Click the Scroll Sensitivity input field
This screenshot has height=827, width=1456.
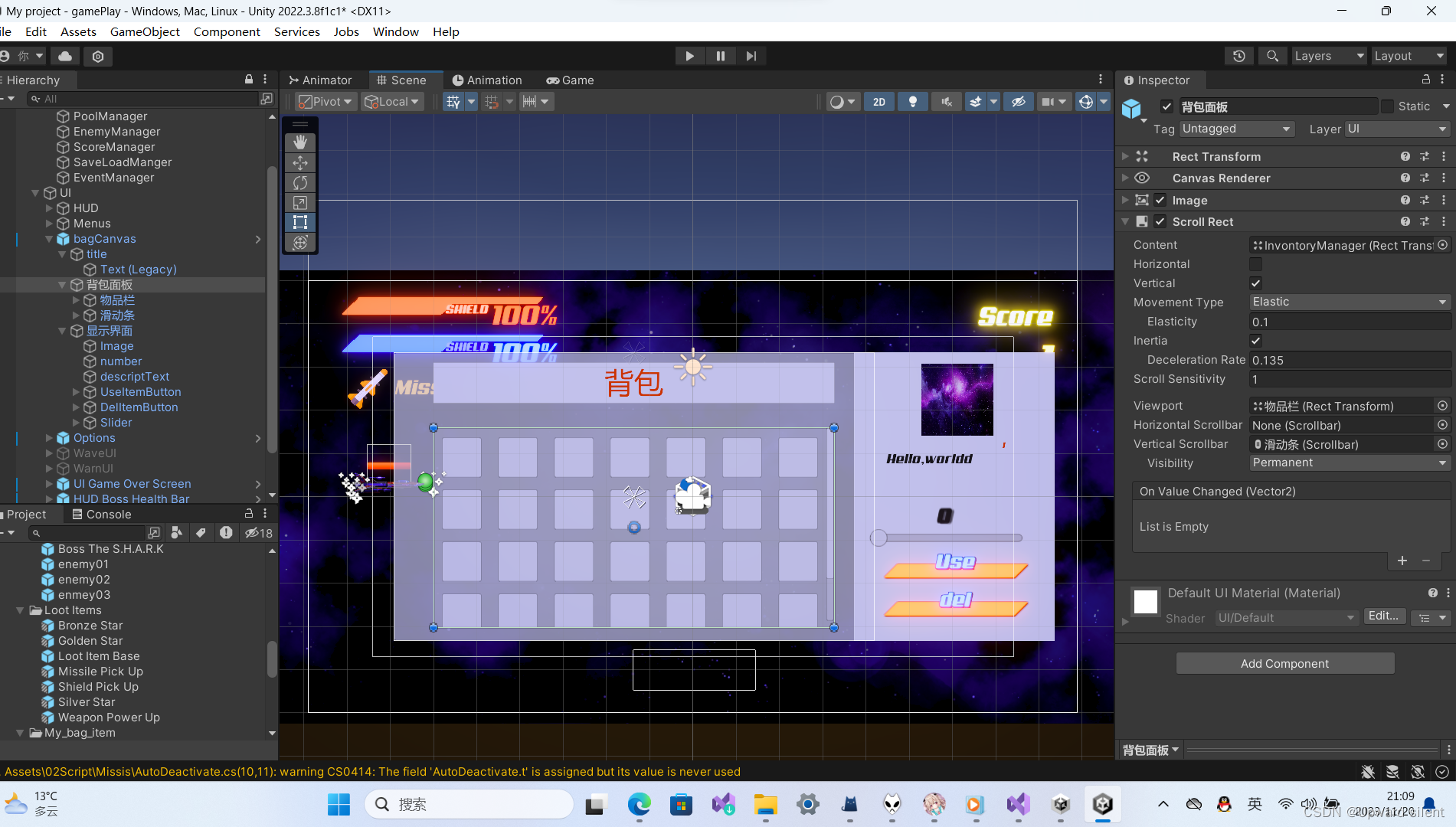point(1348,379)
